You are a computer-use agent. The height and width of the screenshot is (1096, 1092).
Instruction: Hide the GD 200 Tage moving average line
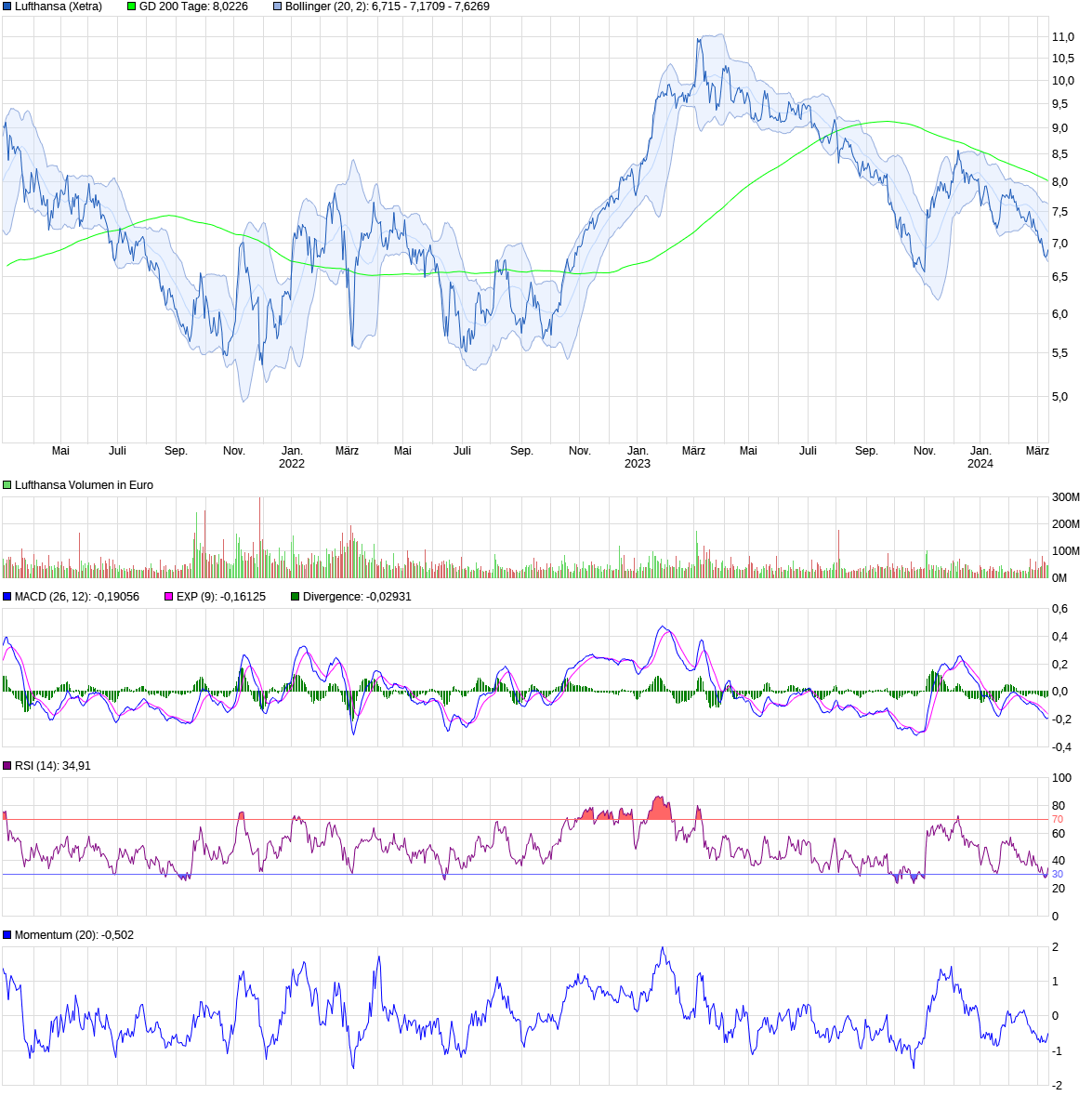(130, 7)
